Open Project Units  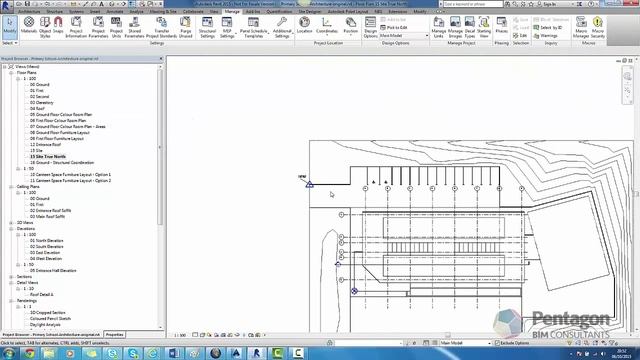pyautogui.click(x=116, y=27)
